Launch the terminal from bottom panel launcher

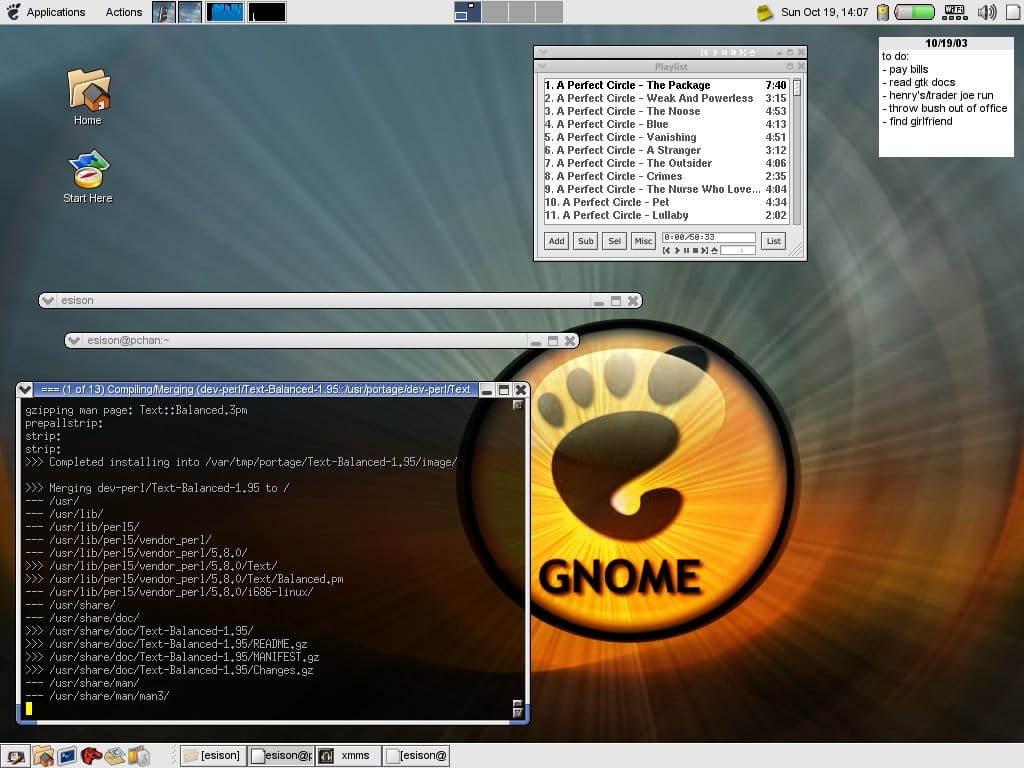click(x=67, y=756)
